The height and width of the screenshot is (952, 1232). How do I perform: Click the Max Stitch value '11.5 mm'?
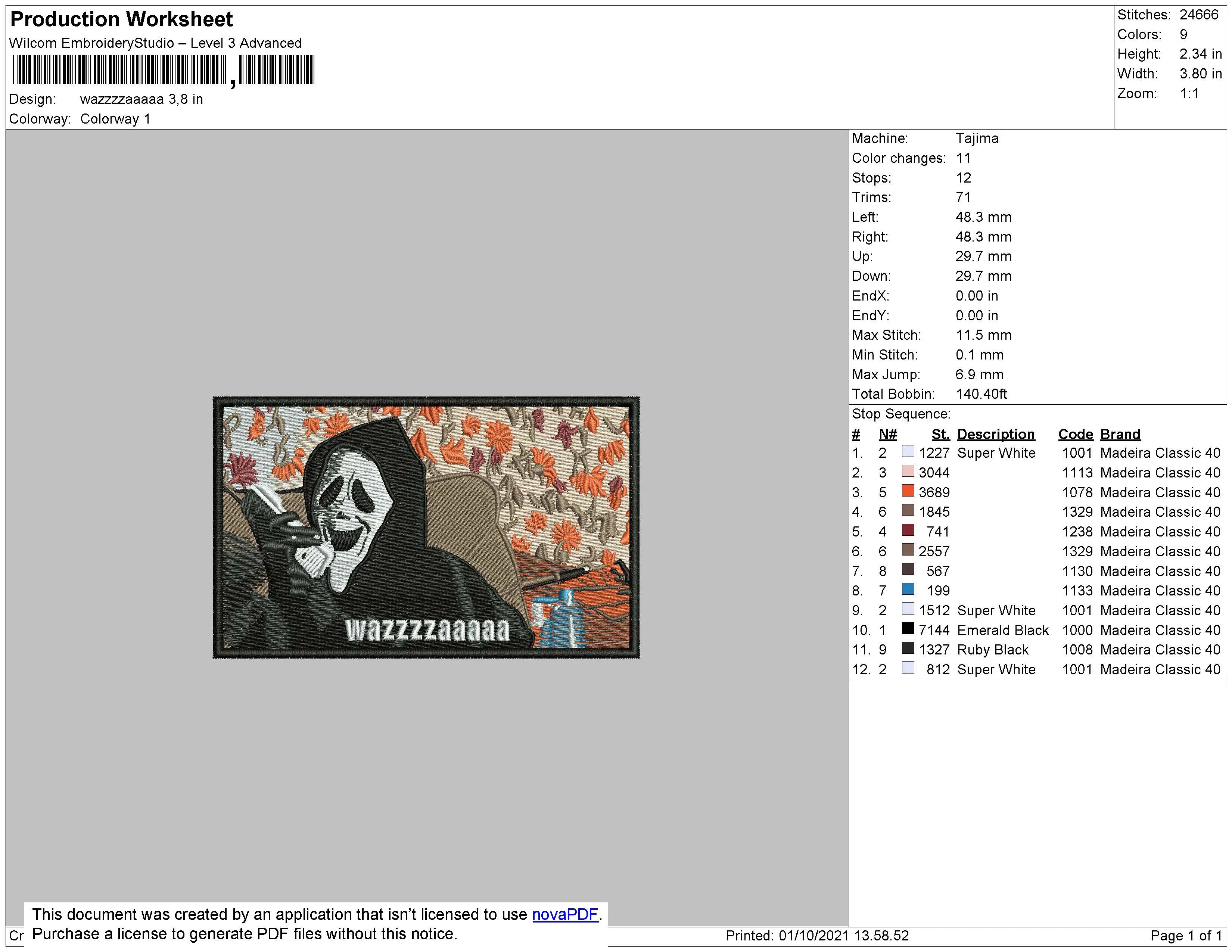click(983, 335)
